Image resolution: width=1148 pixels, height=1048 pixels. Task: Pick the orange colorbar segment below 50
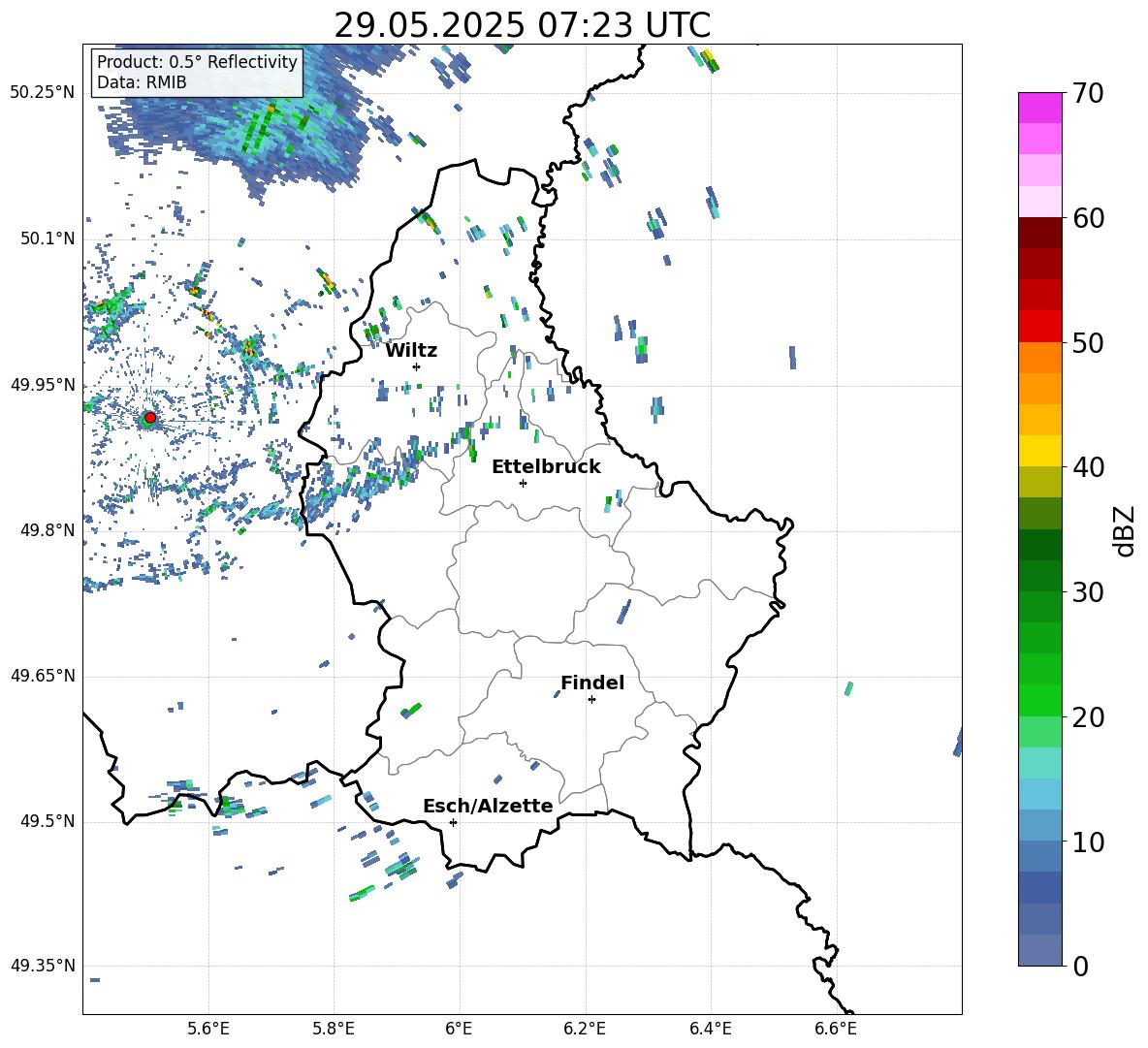click(1040, 358)
